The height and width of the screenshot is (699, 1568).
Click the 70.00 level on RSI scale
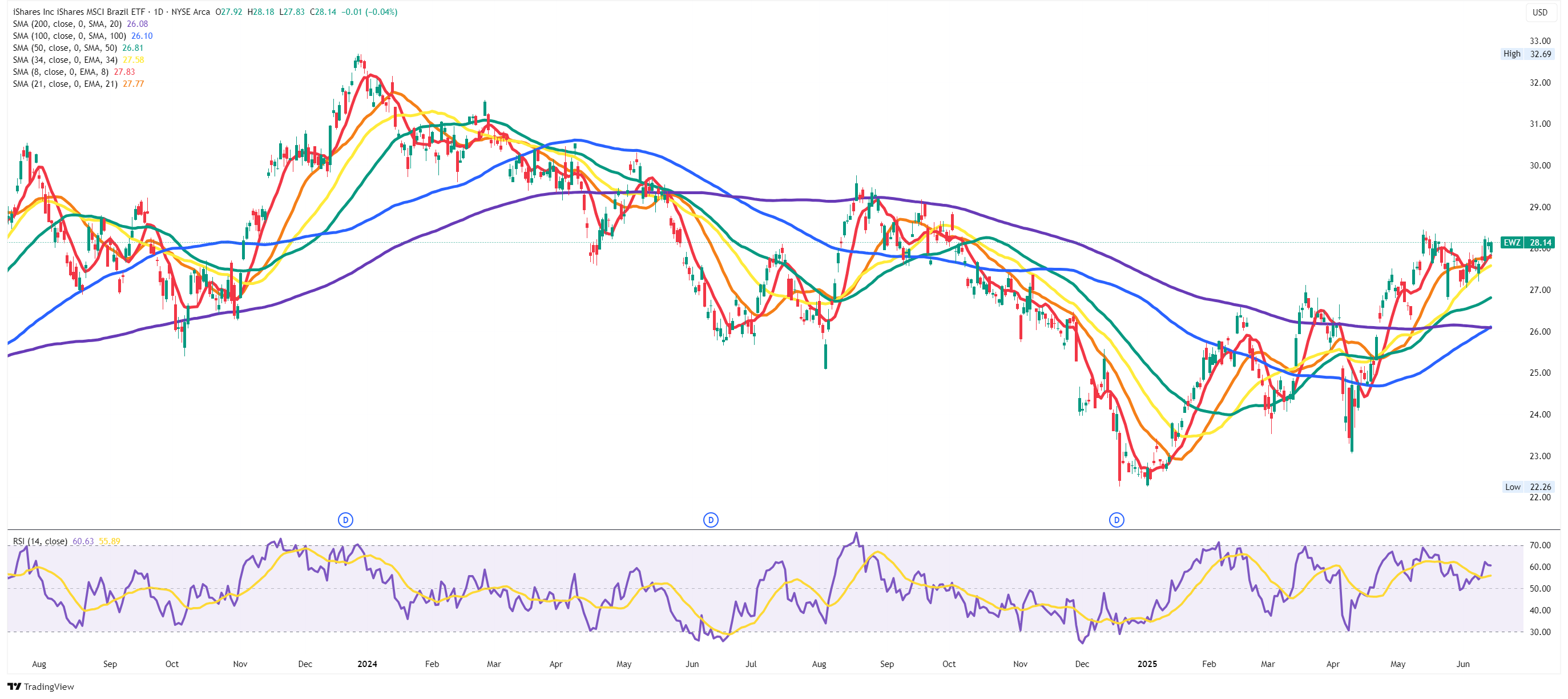[1540, 545]
